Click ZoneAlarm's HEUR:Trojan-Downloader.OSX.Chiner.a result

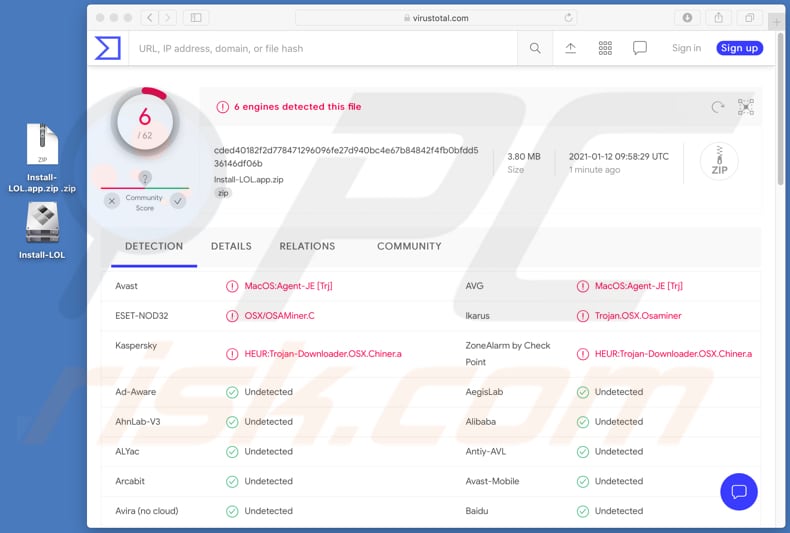[x=673, y=354]
